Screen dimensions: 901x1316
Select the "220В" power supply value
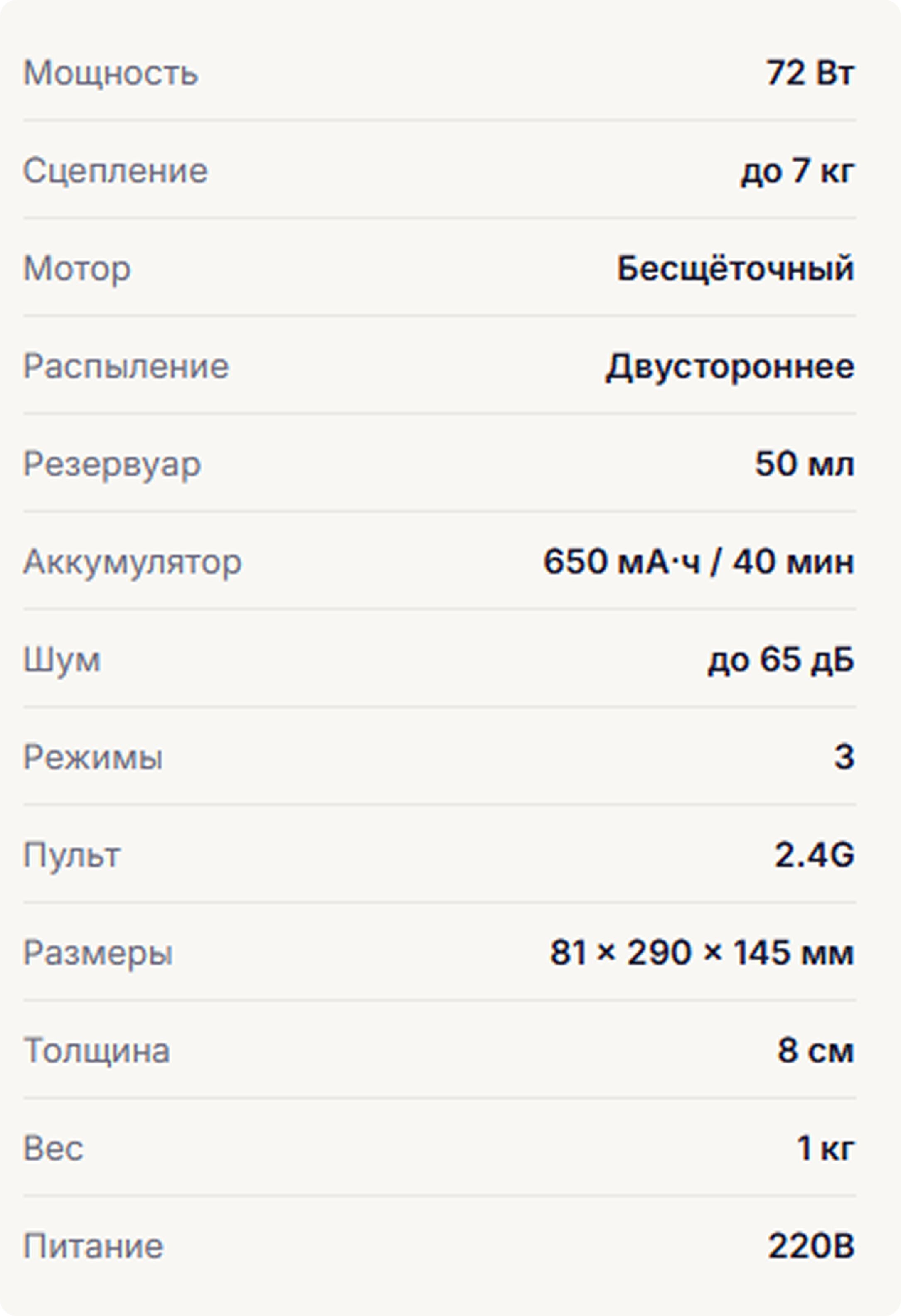[811, 1246]
